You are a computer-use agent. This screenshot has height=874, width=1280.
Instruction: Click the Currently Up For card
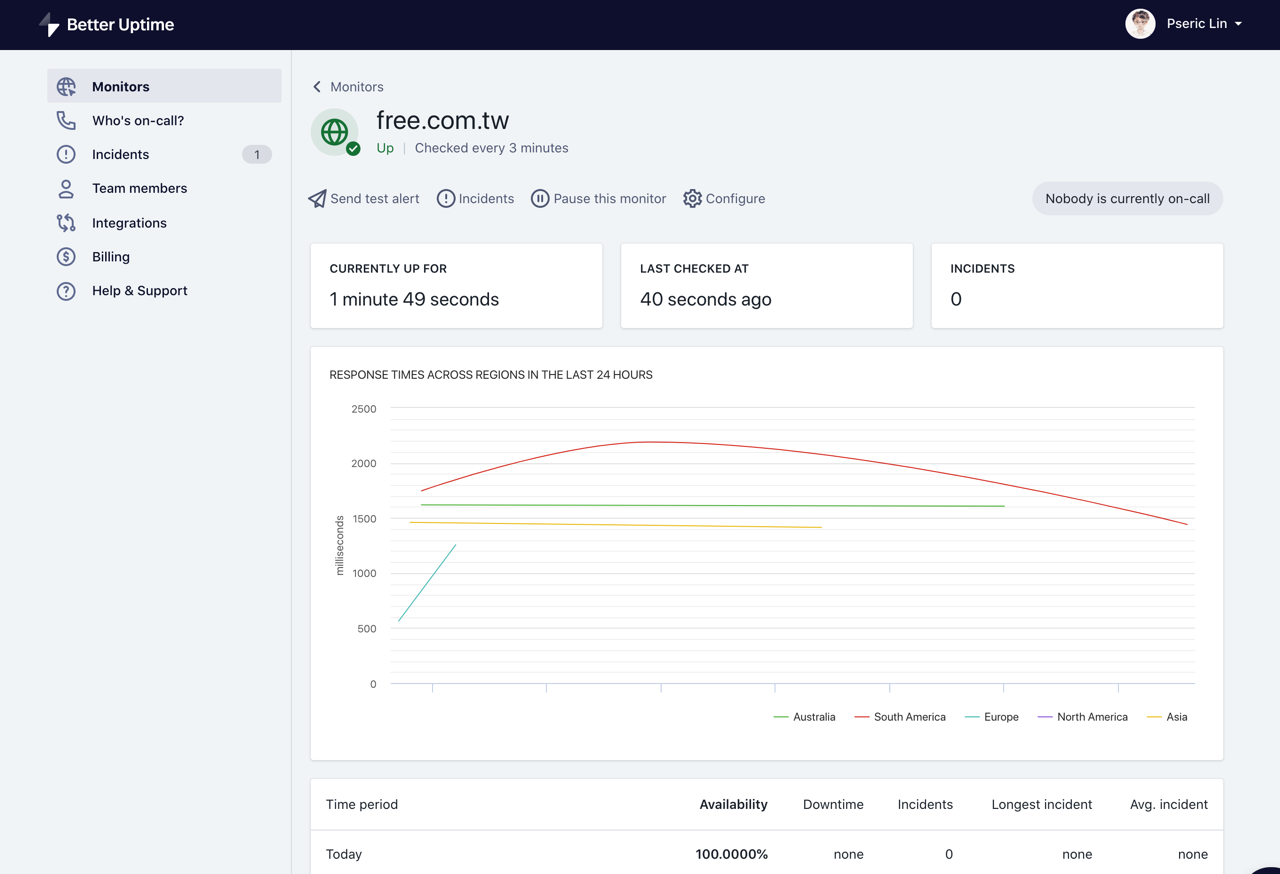(x=456, y=285)
